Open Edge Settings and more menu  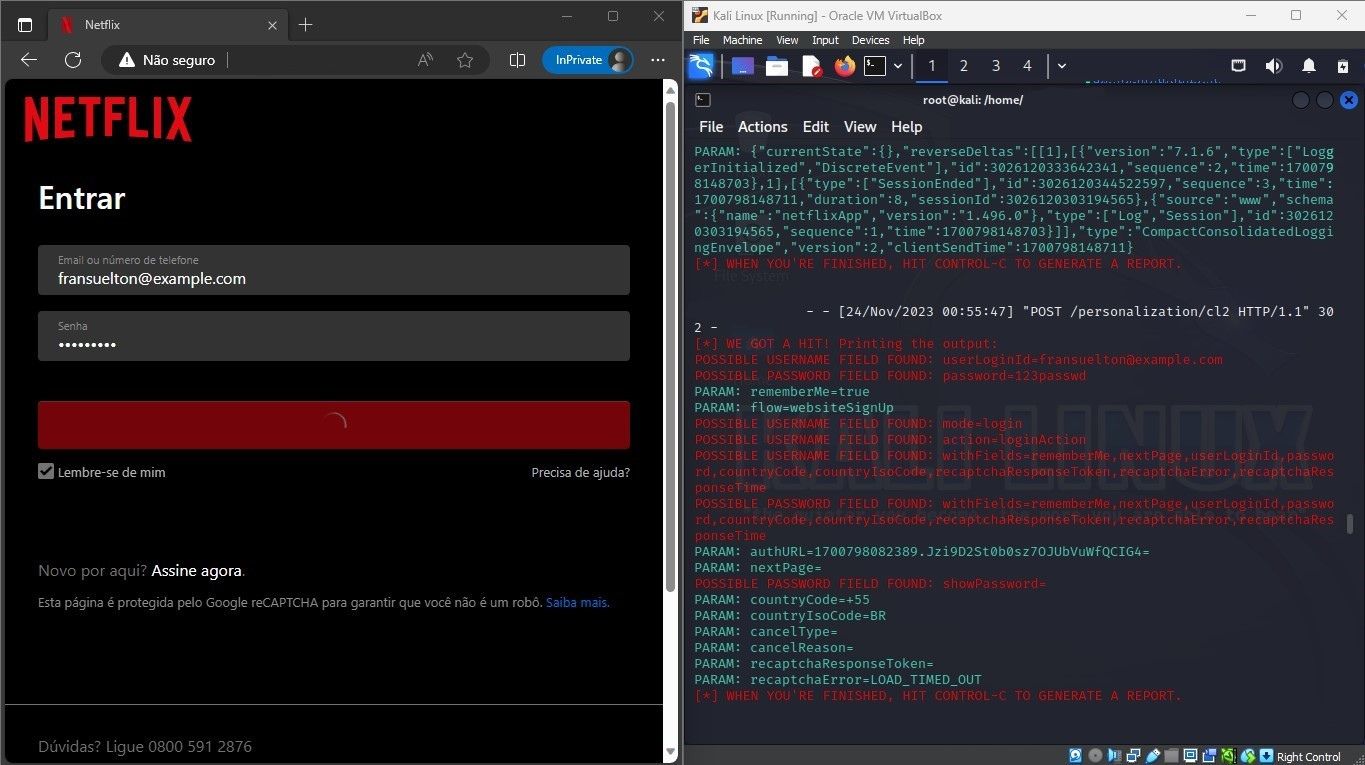pos(658,60)
